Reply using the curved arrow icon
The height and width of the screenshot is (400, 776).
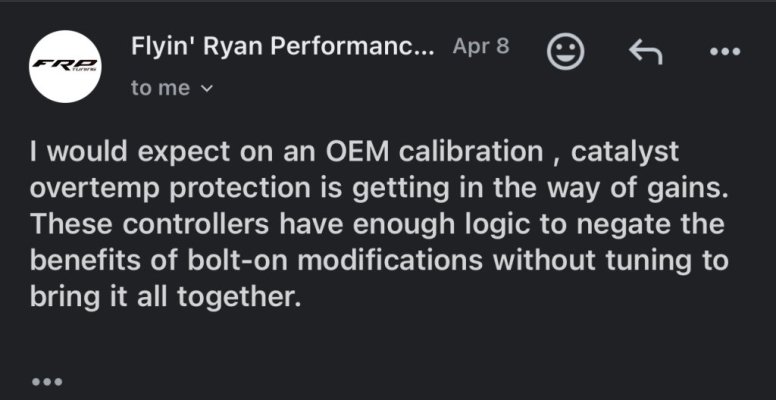tap(645, 52)
